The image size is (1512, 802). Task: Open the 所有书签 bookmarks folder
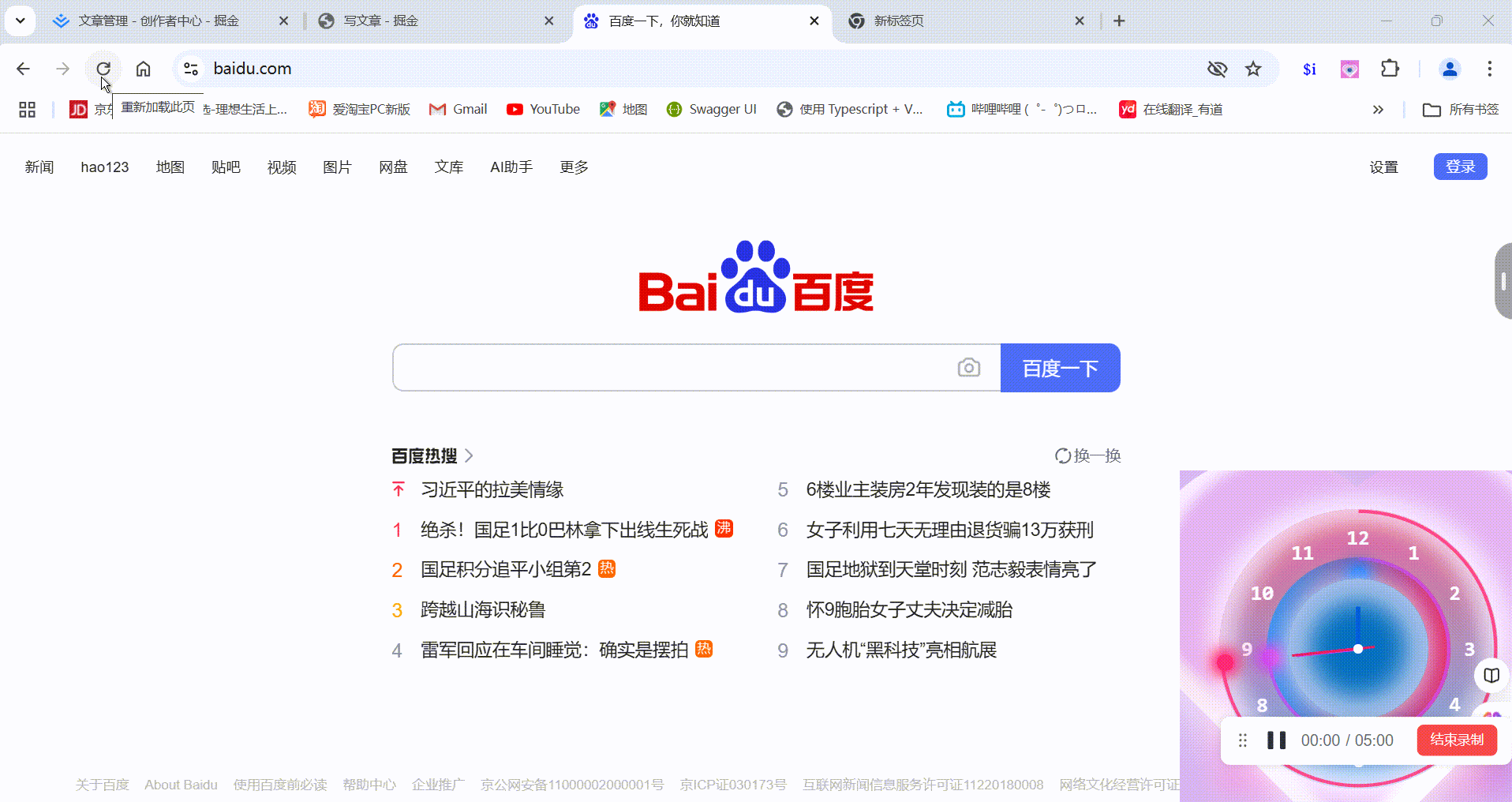[x=1461, y=110]
